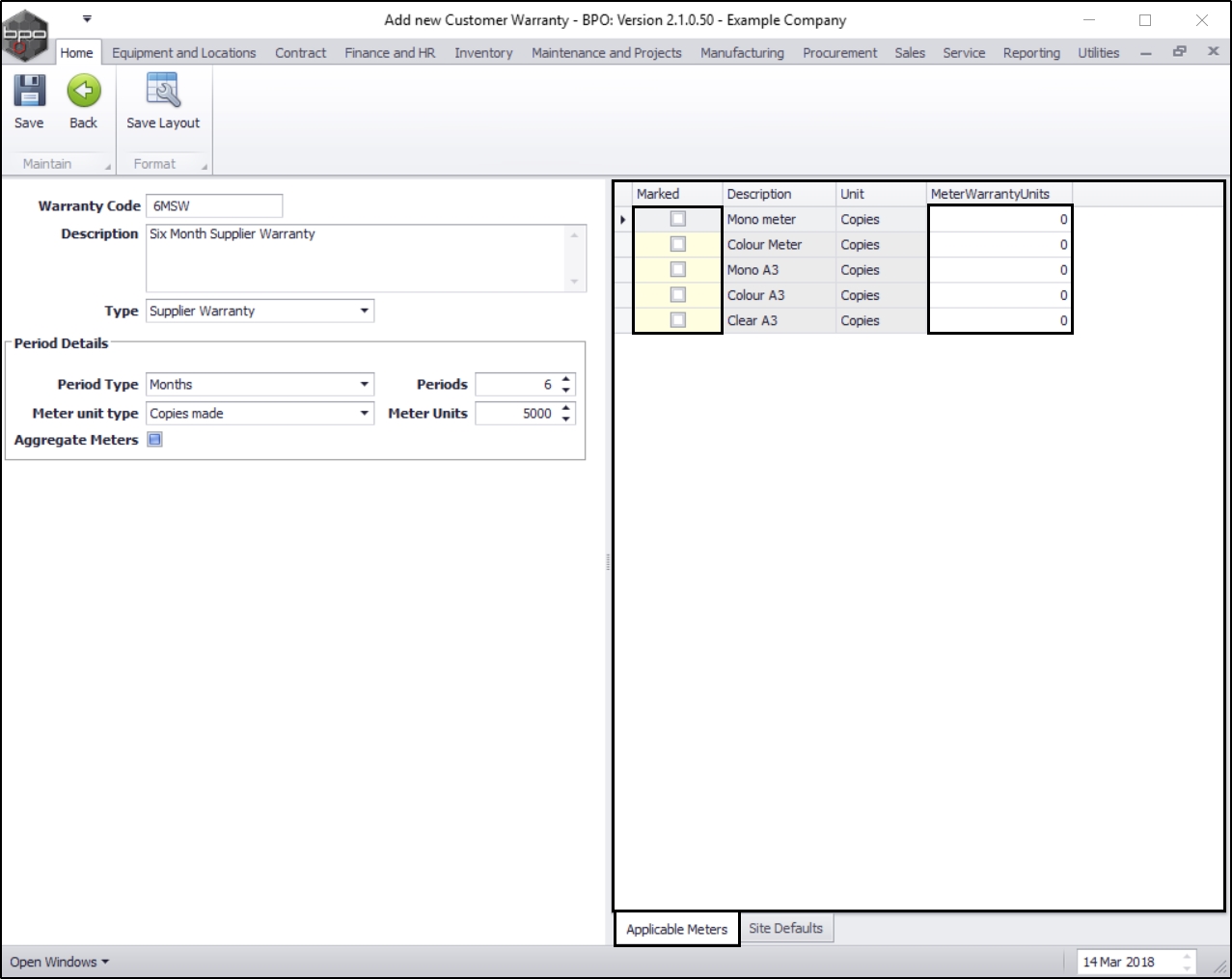Open the Service ribbon tab
The width and height of the screenshot is (1232, 979).
[x=964, y=53]
